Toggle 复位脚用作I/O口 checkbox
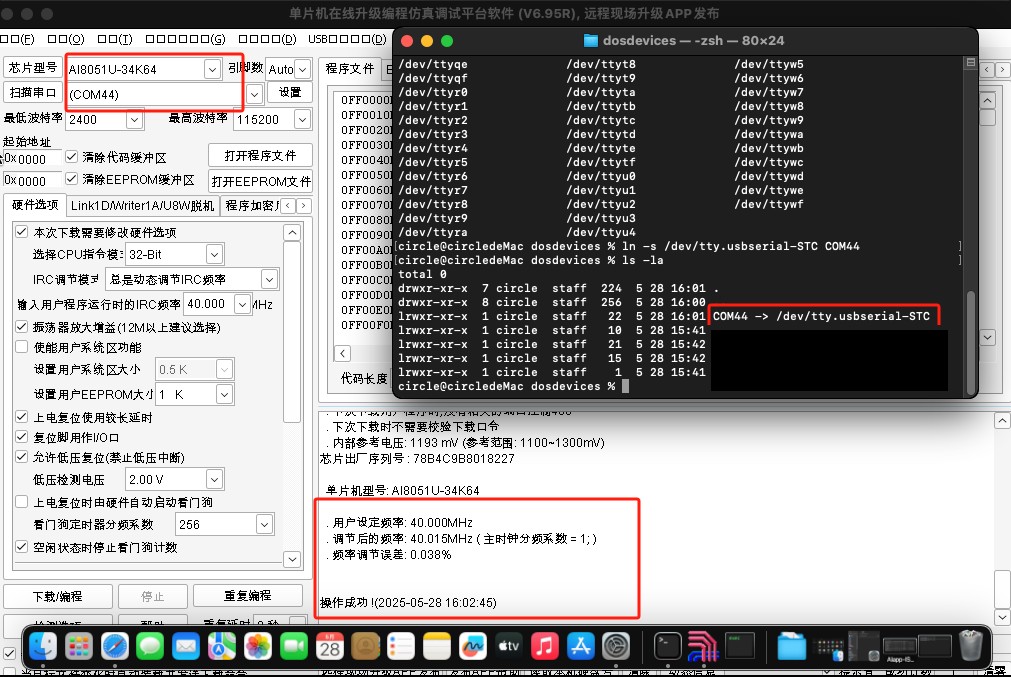1011x677 pixels. (22, 437)
